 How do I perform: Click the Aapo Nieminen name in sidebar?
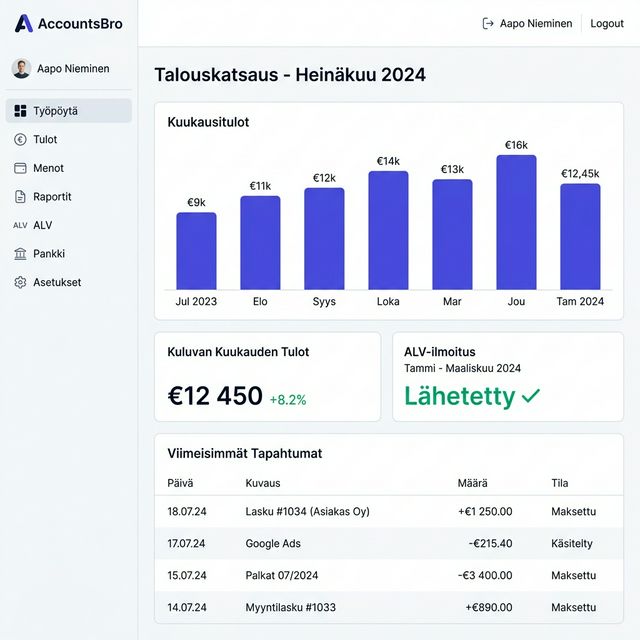tap(73, 69)
